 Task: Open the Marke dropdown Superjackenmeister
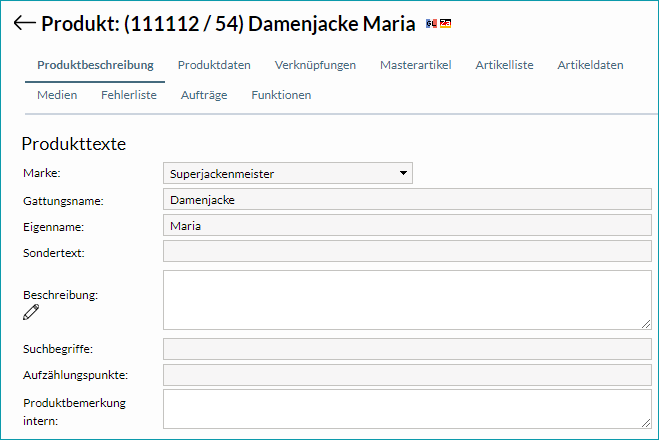(x=288, y=173)
